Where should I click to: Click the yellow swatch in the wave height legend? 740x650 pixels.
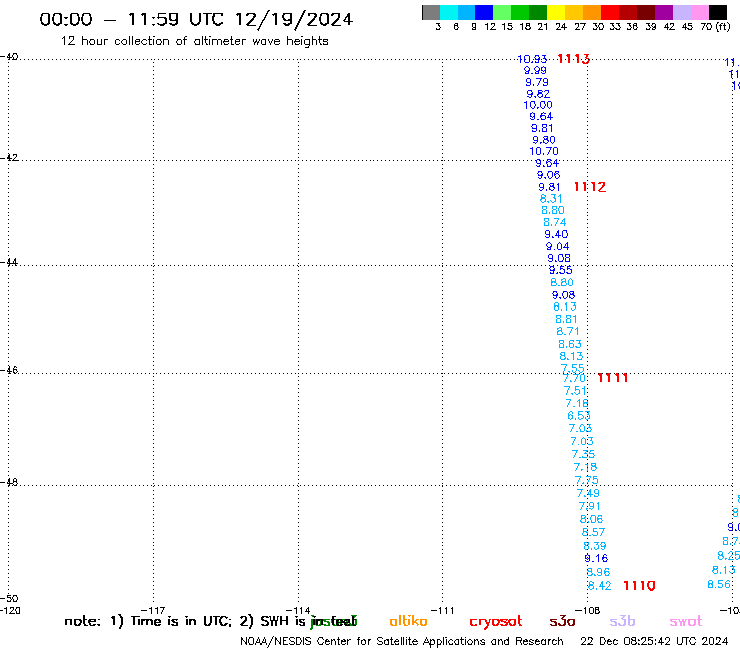point(555,12)
